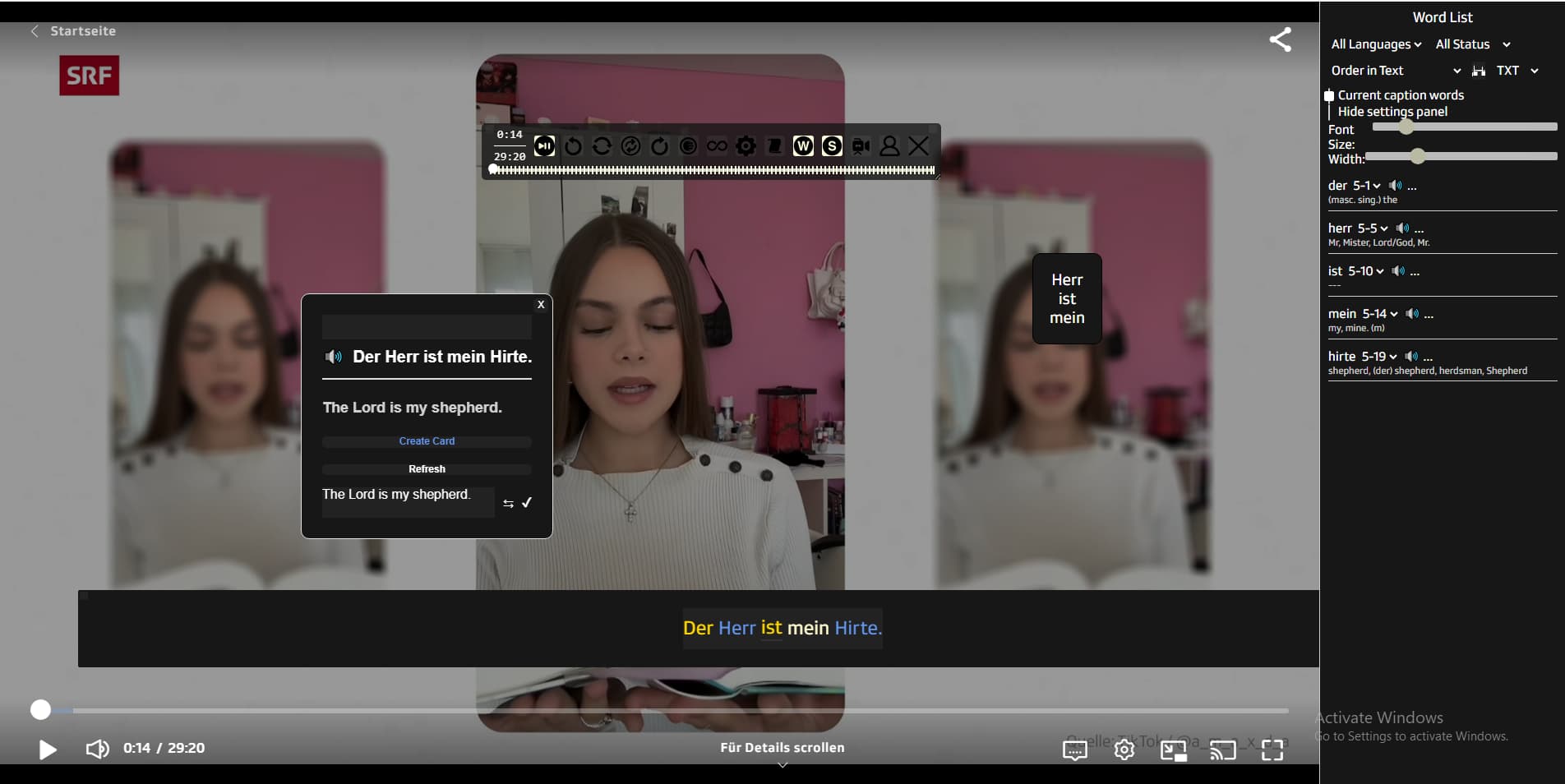Toggle the W word list button
The height and width of the screenshot is (784, 1565).
803,146
